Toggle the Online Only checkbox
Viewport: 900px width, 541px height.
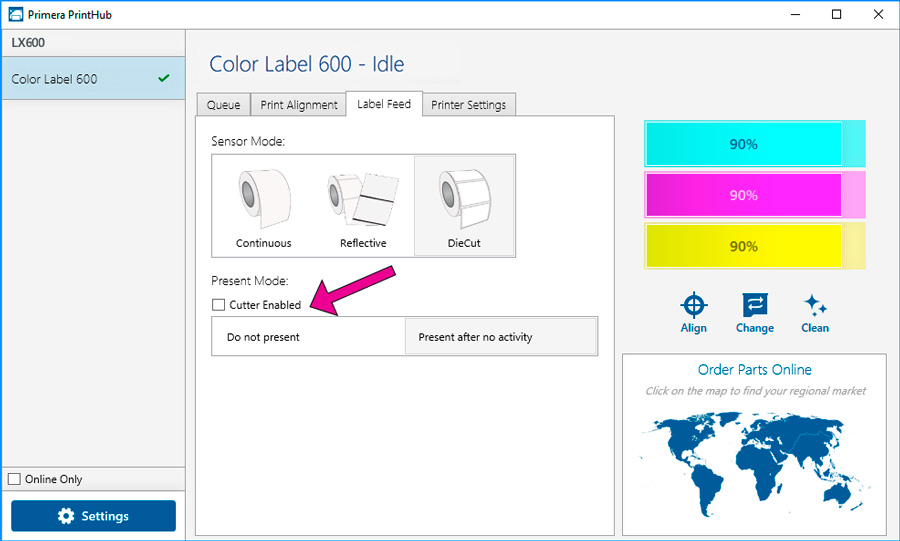coord(14,478)
